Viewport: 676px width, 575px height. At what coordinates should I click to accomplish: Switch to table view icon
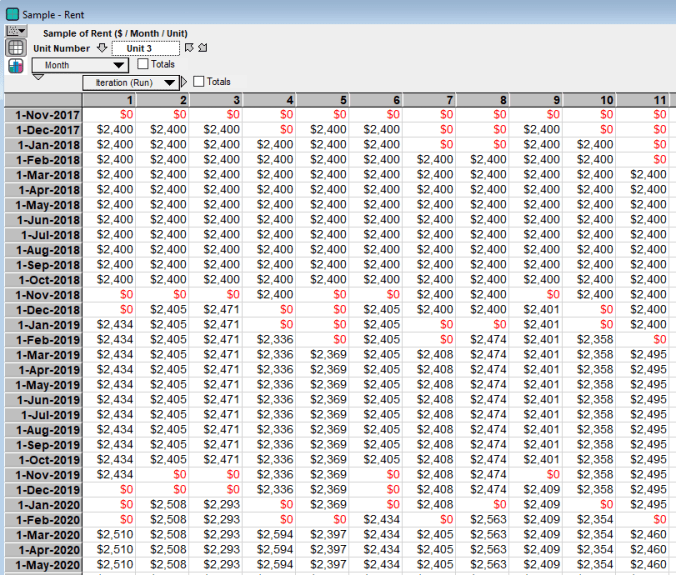point(16,47)
